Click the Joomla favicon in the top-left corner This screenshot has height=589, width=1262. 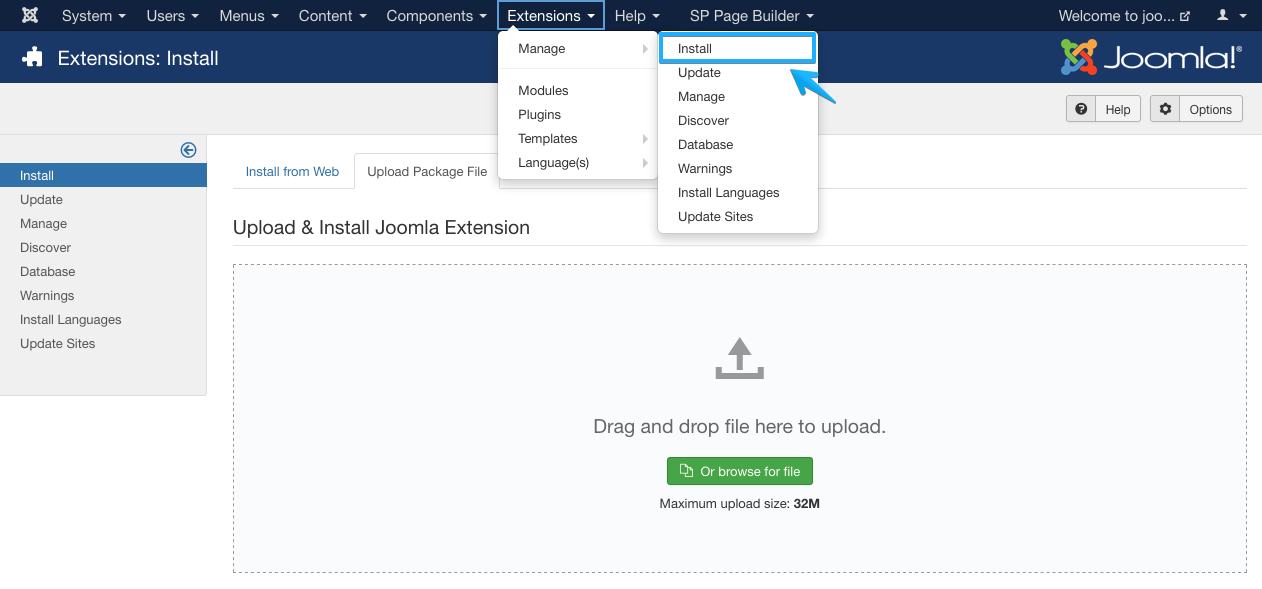coord(29,15)
